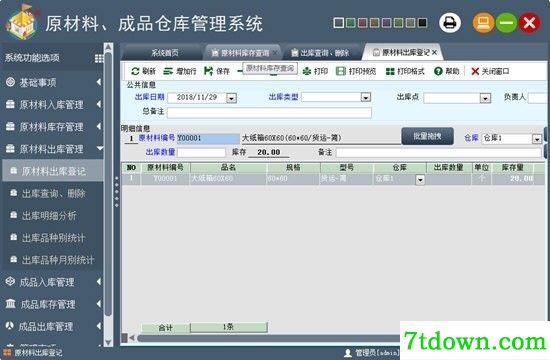Click the sidebar scroll-down arrow
The width and height of the screenshot is (550, 360).
click(x=108, y=342)
